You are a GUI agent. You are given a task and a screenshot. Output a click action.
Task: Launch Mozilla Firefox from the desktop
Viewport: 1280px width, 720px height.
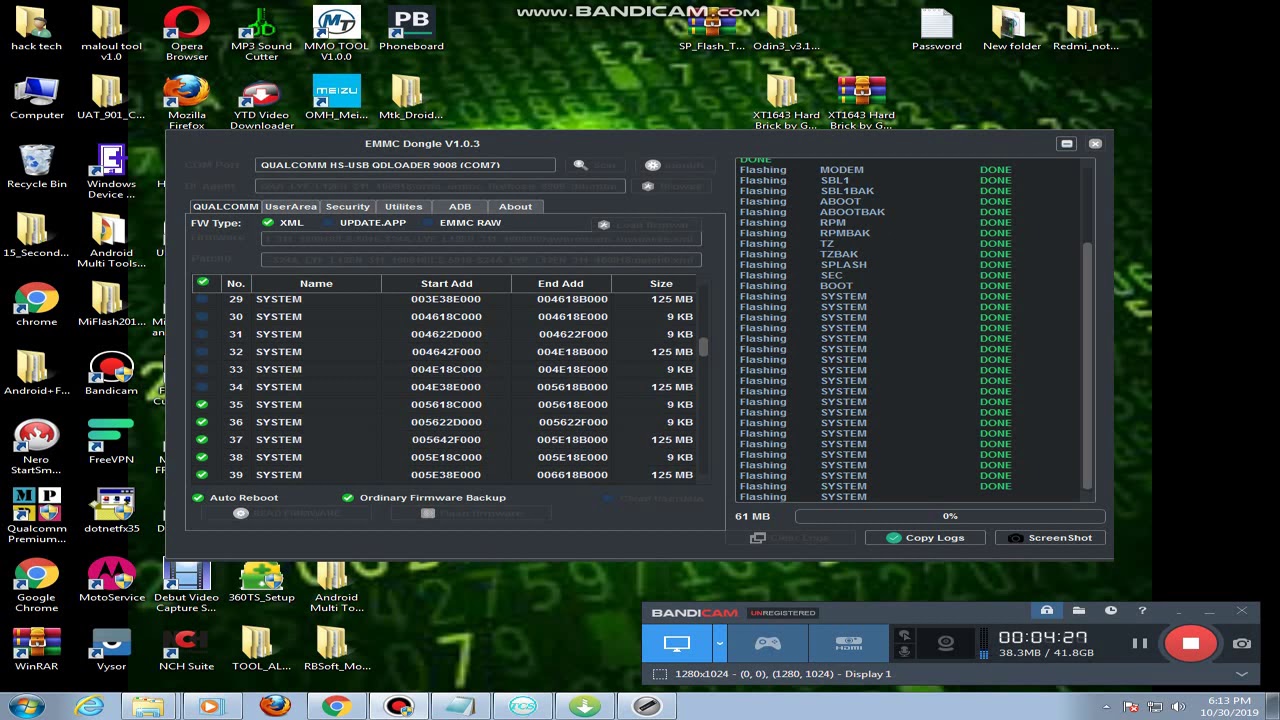tap(186, 102)
